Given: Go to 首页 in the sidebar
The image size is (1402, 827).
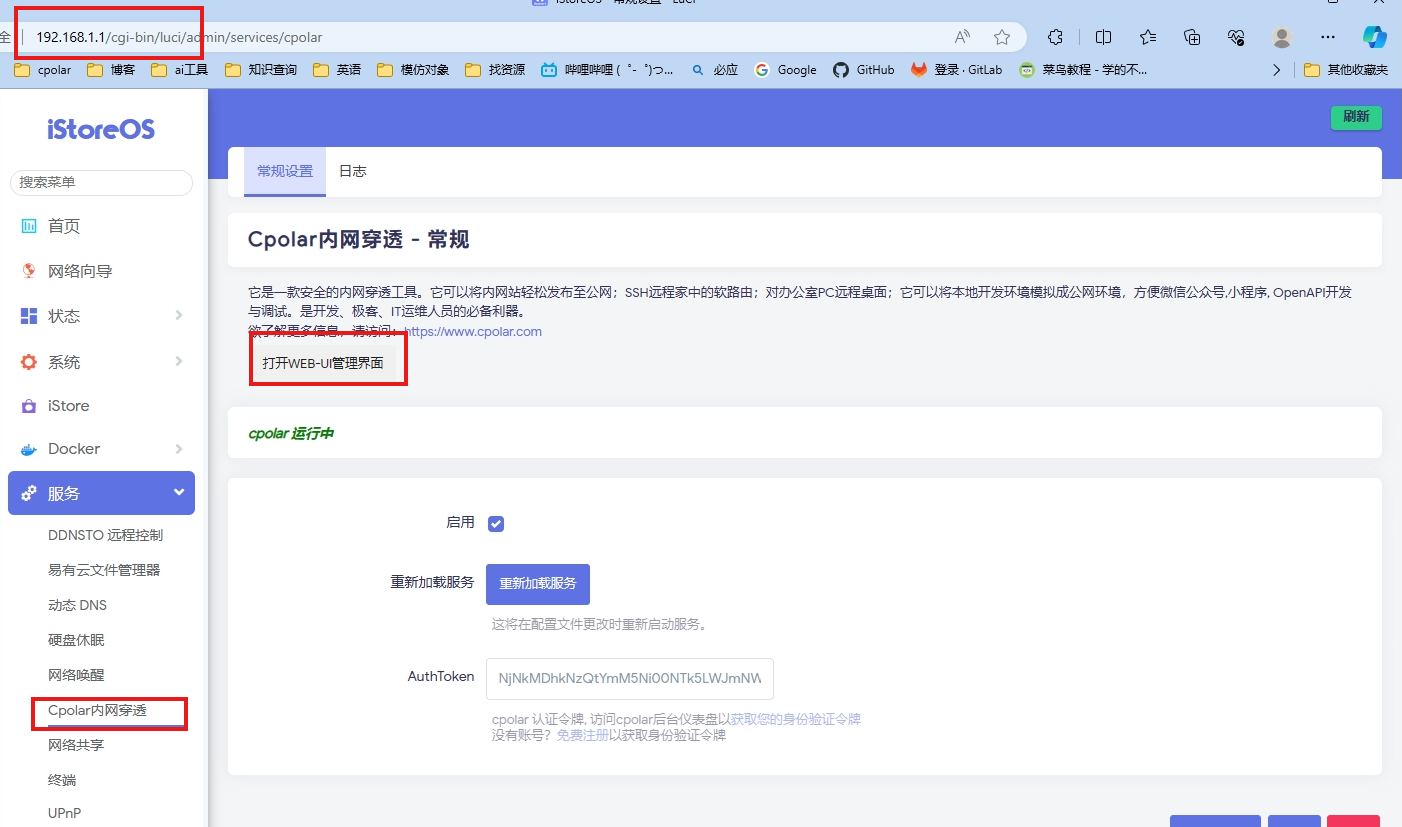Looking at the screenshot, I should [x=101, y=226].
